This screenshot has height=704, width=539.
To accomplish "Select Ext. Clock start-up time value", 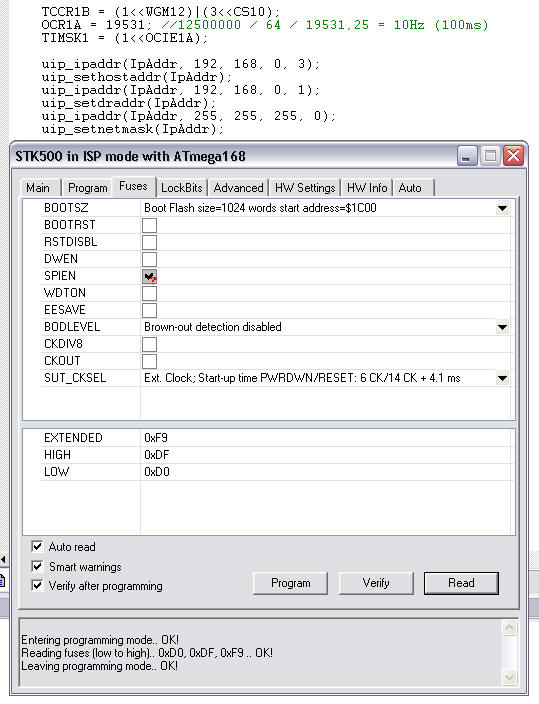I will coord(302,378).
